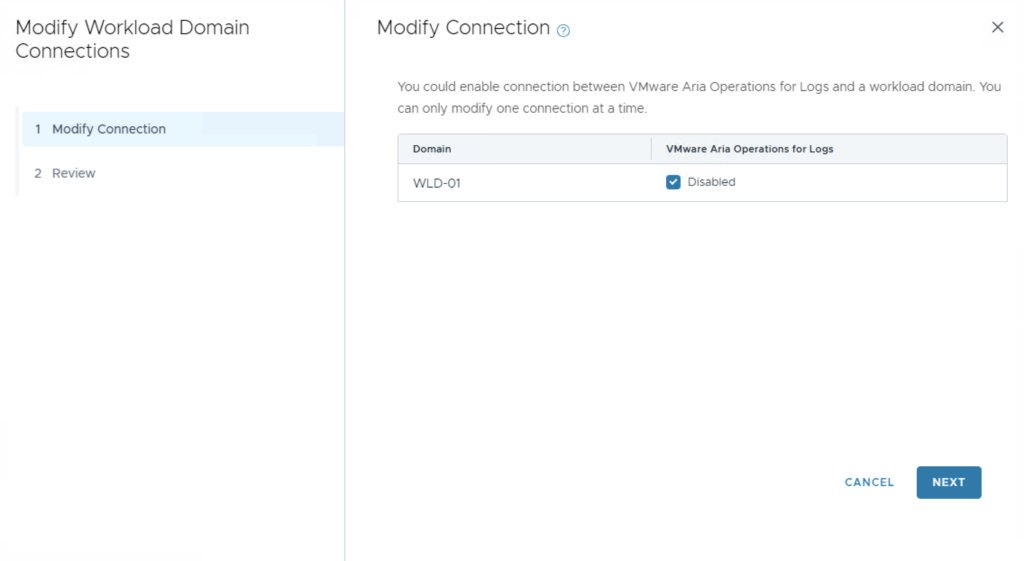The width and height of the screenshot is (1024, 561).
Task: Click the VMware Aria Operations for Logs header
Action: point(749,149)
